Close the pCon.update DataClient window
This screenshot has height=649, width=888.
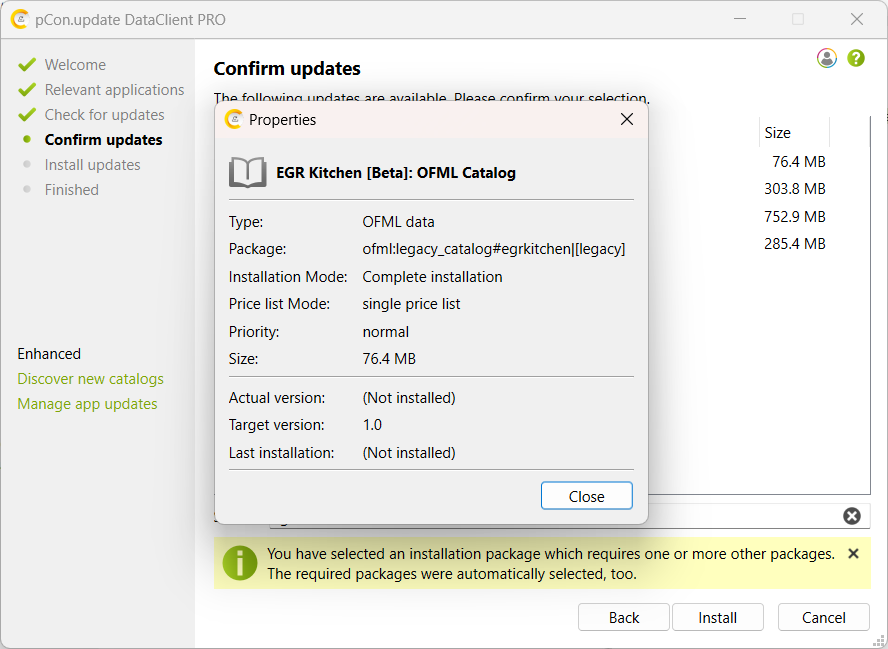click(x=857, y=19)
